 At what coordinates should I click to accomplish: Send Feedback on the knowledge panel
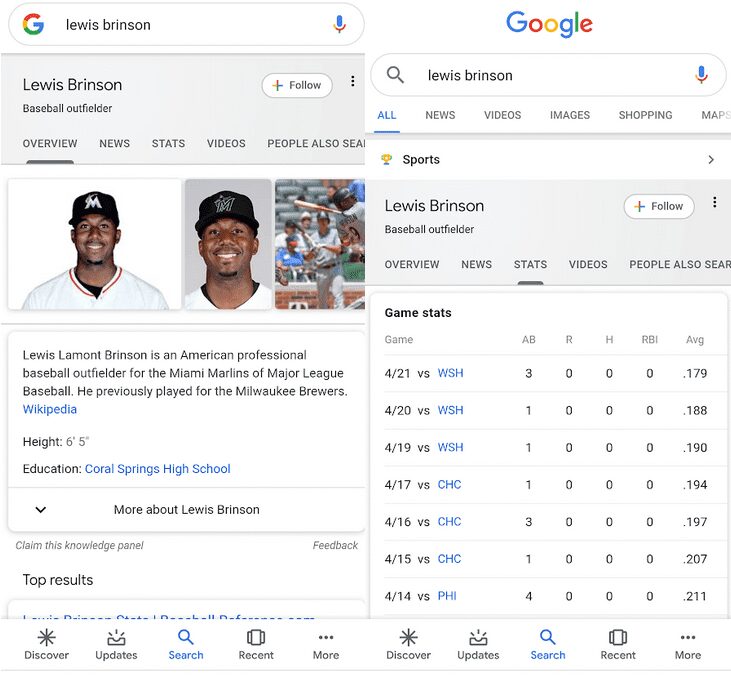(335, 546)
